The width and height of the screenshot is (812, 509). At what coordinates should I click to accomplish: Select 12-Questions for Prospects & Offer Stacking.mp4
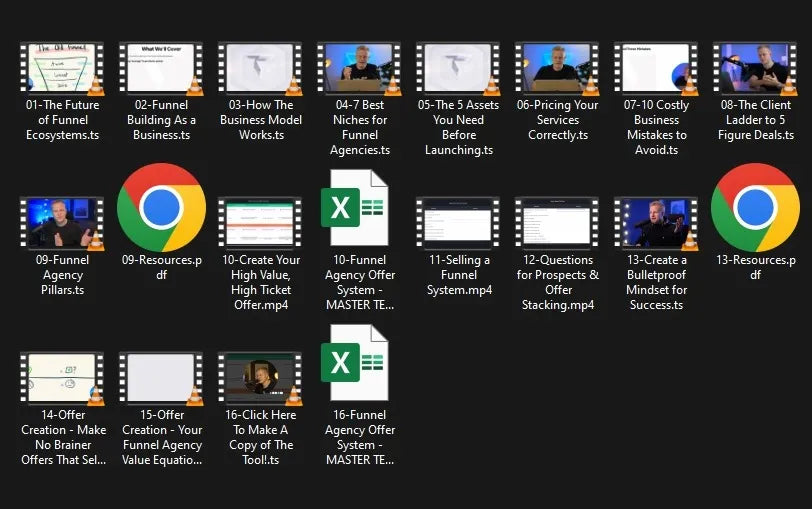pyautogui.click(x=557, y=223)
